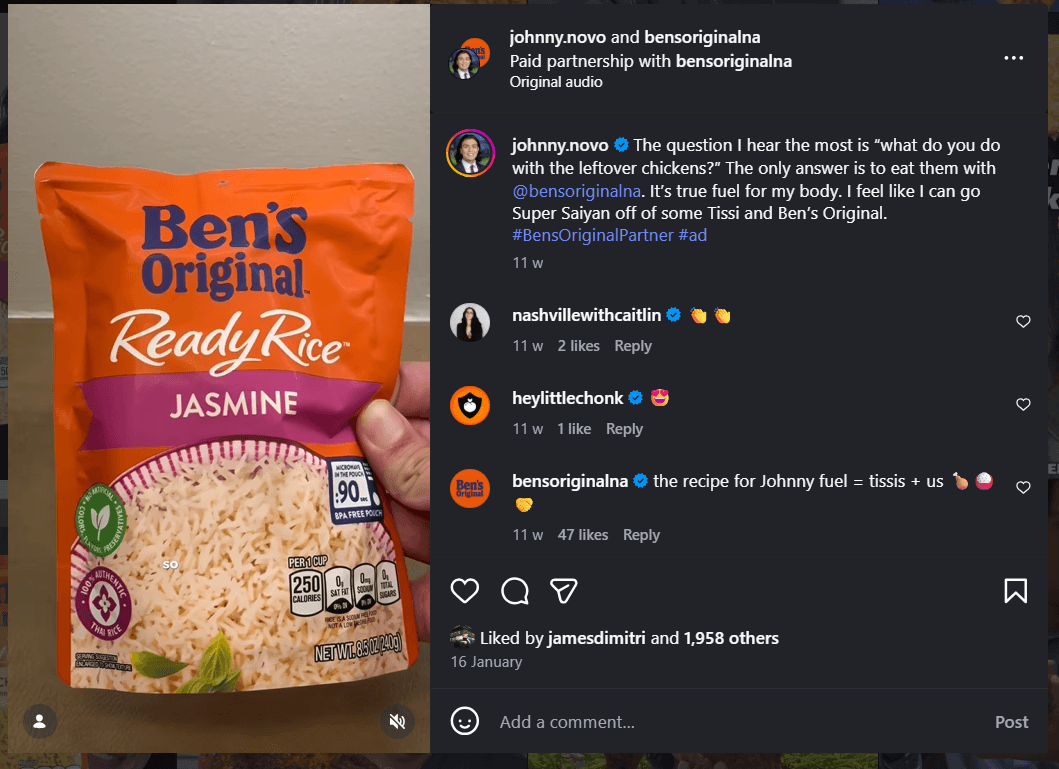Share the post via the paper plane icon

pos(563,591)
